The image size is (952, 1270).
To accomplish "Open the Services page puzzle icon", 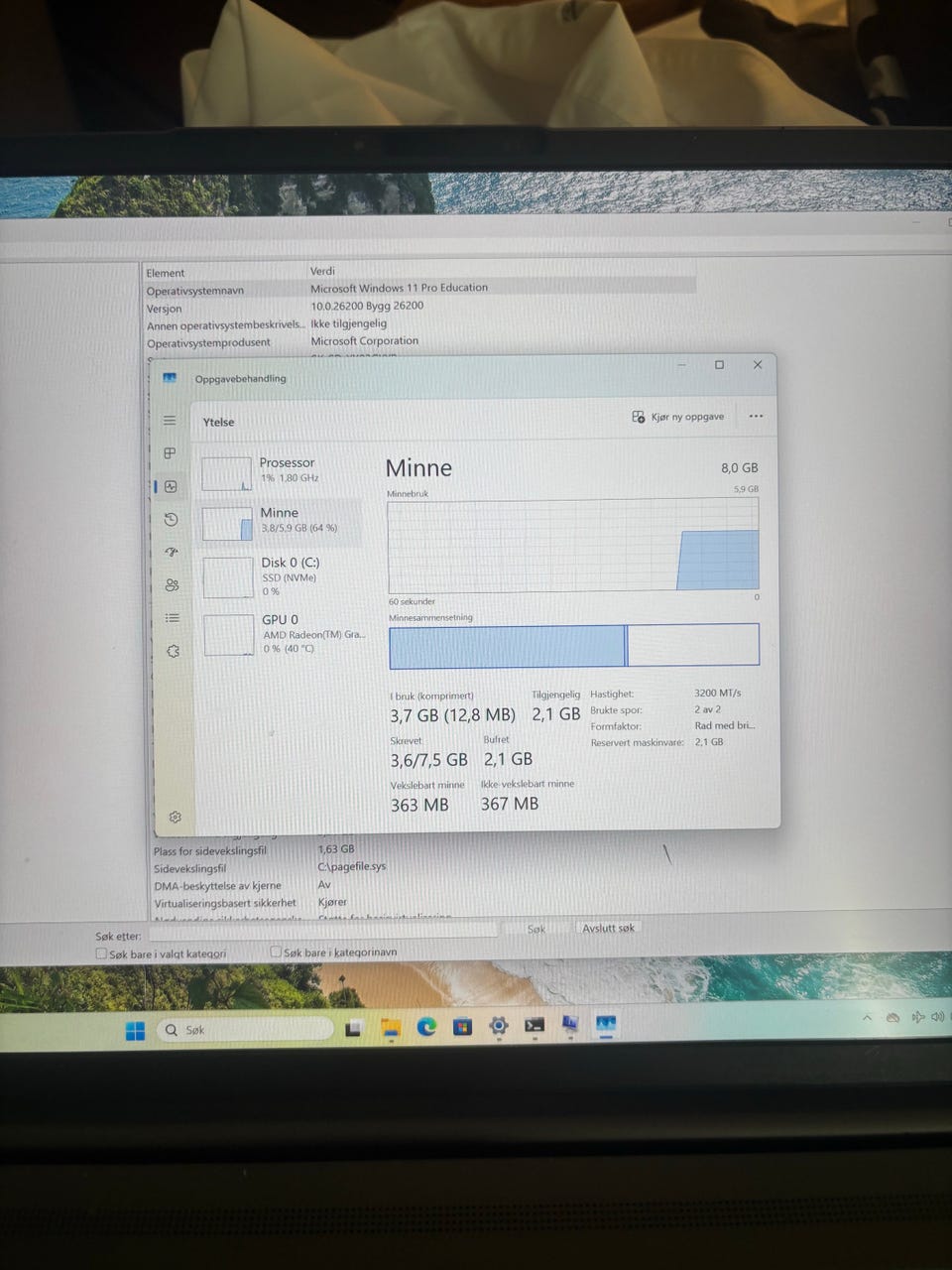I will [x=173, y=652].
